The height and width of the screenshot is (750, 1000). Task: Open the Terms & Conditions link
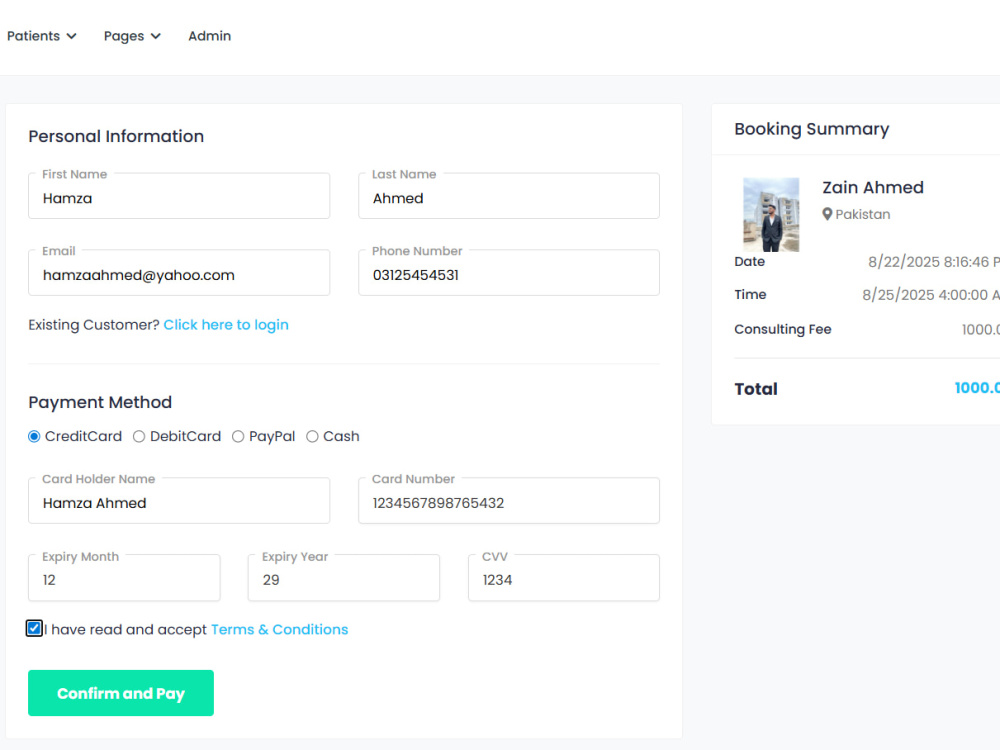(x=279, y=629)
